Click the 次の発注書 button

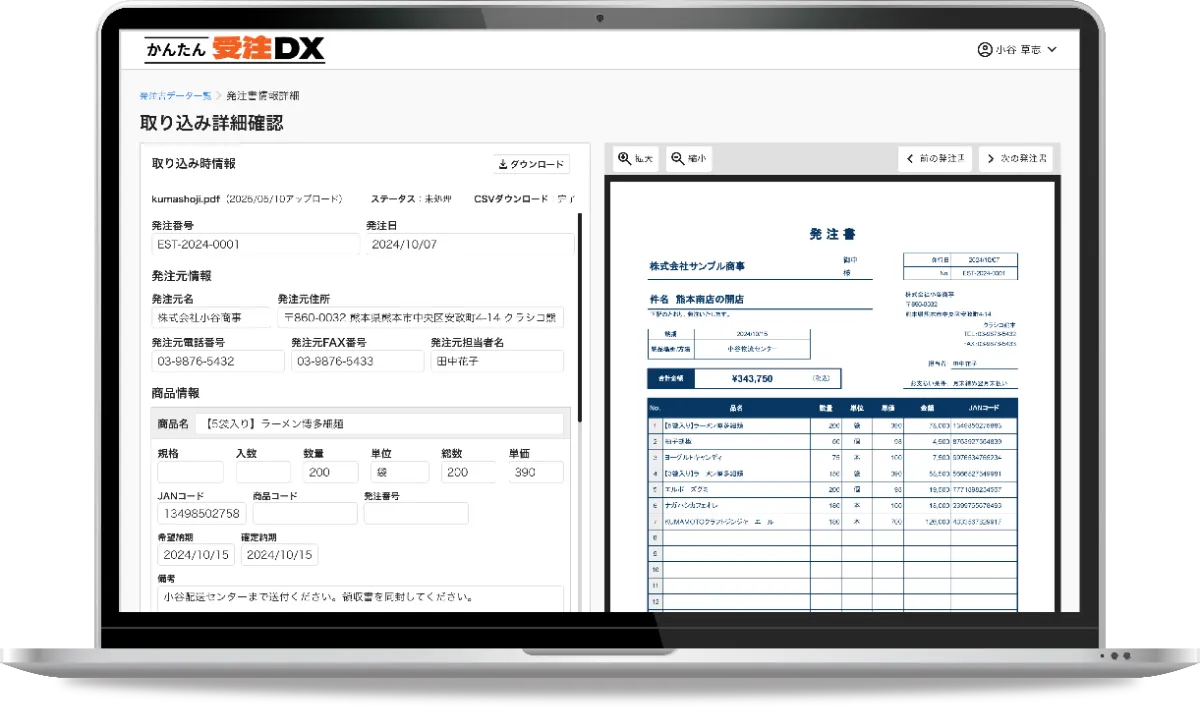(1018, 158)
